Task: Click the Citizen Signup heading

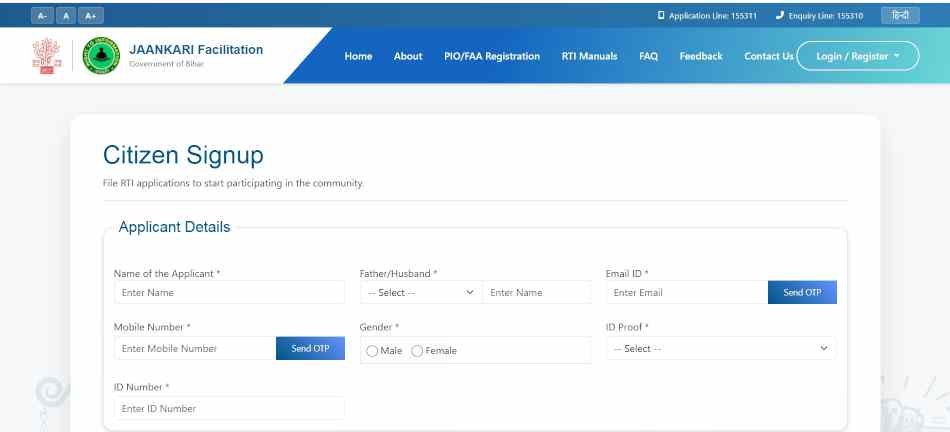Action: 183,155
